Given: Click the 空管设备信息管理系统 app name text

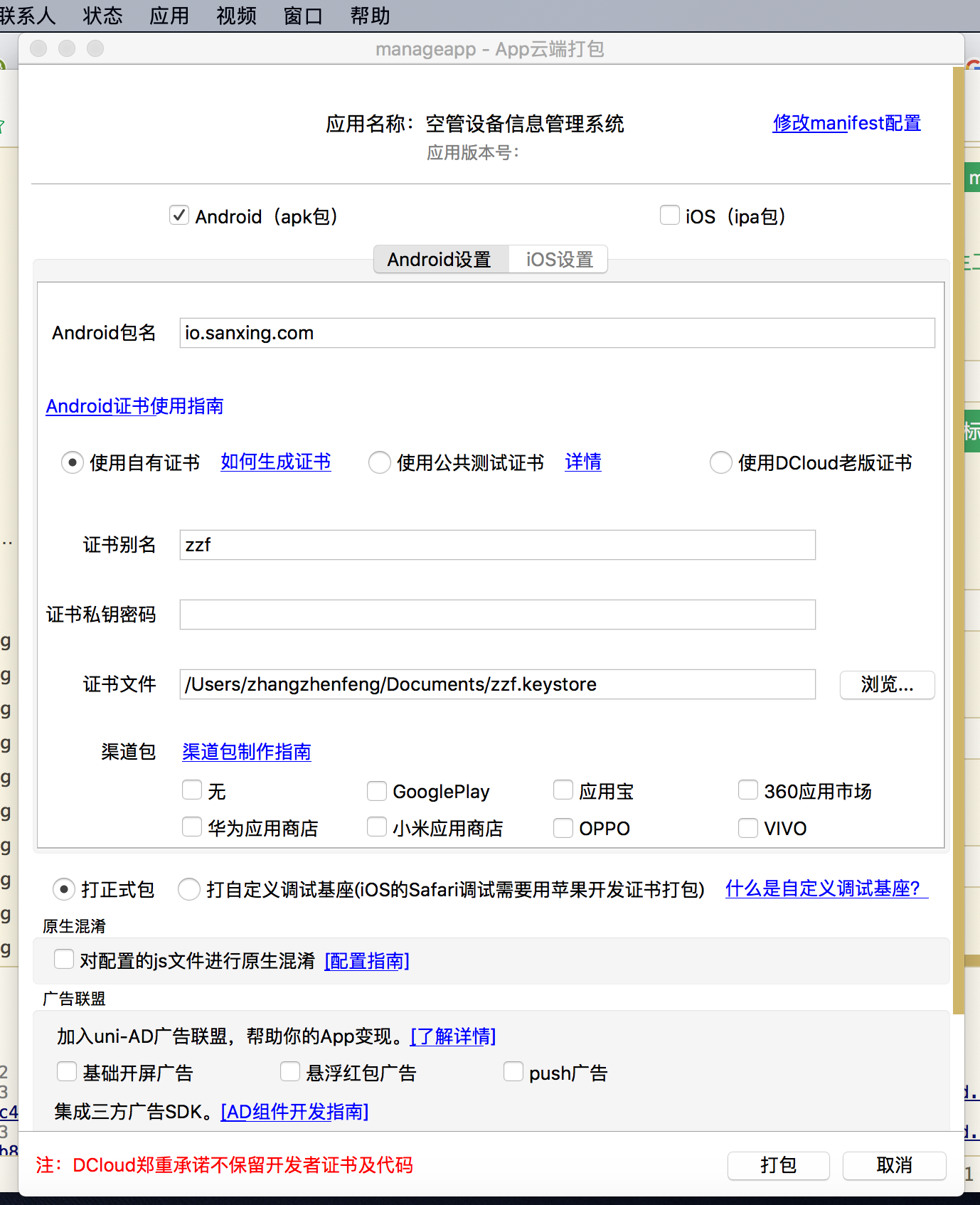Looking at the screenshot, I should pos(525,124).
